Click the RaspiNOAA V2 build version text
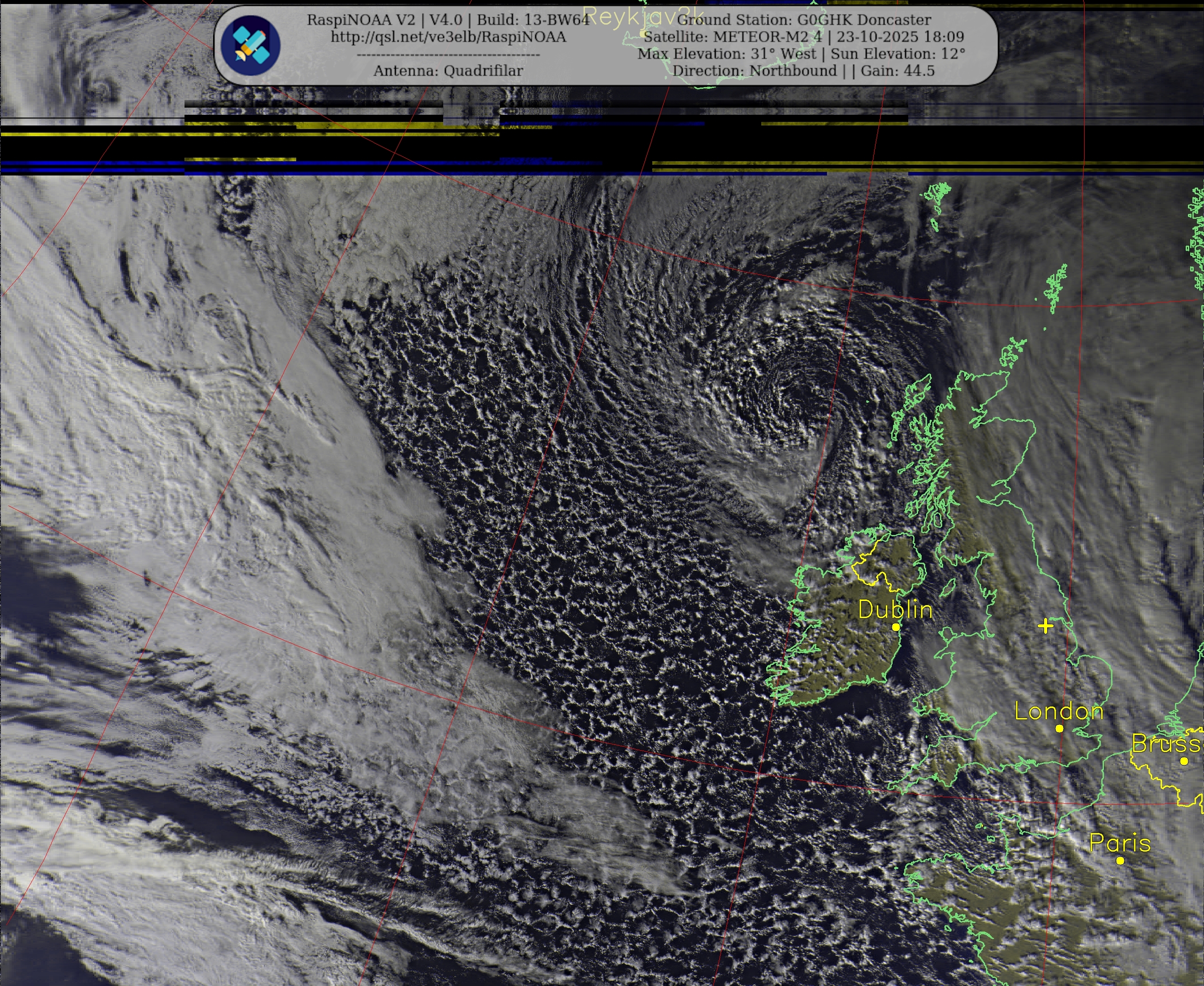Screen dimensions: 1204x986 [448, 20]
